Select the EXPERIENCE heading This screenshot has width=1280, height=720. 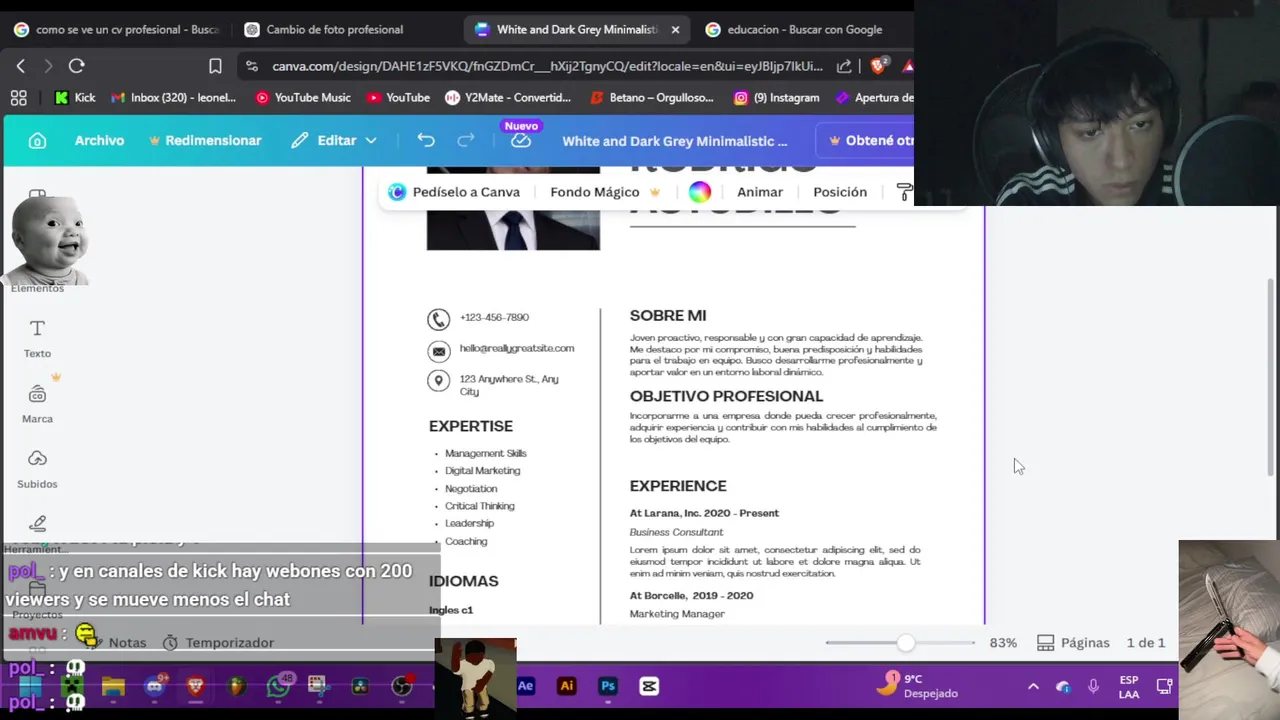pos(678,486)
